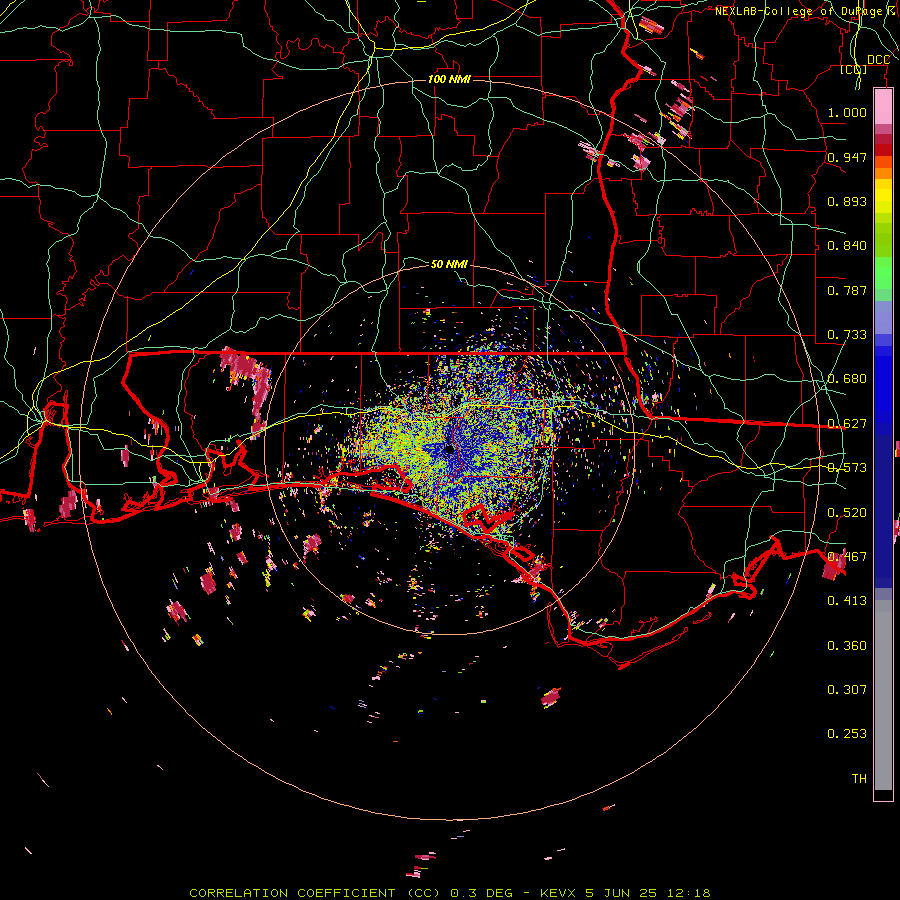This screenshot has height=900, width=900.
Task: Click the 0.307 color scale value
Action: pyautogui.click(x=847, y=690)
